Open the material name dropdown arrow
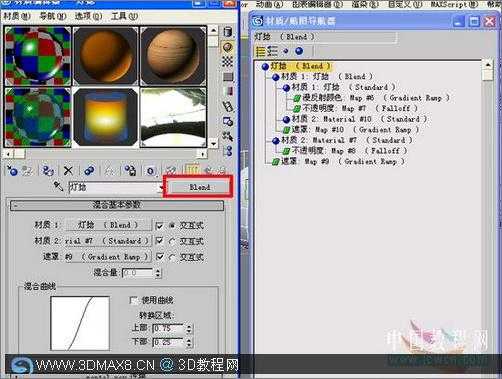502x379 pixels. (161, 188)
